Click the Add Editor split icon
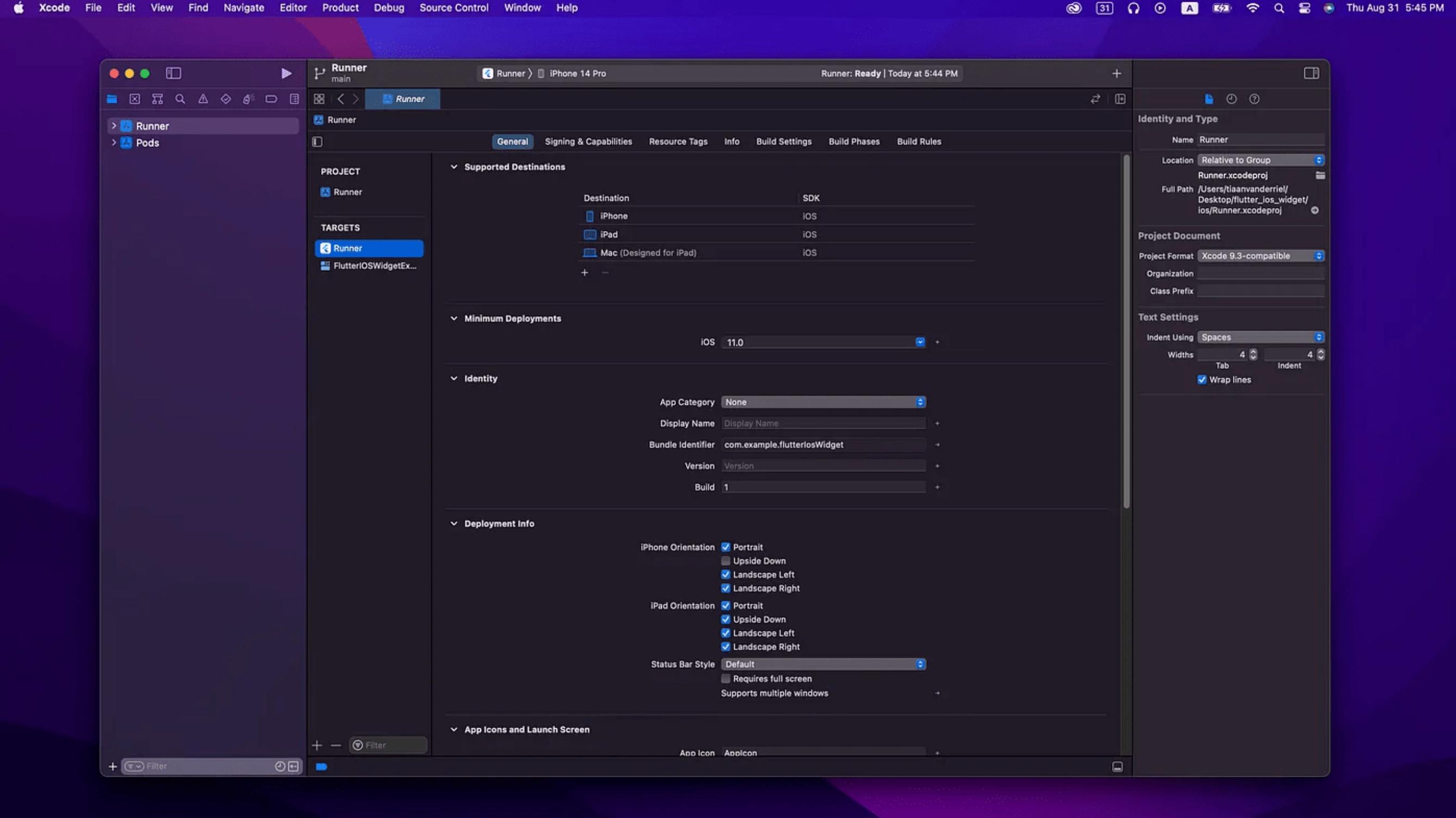The width and height of the screenshot is (1456, 818). 1120,99
